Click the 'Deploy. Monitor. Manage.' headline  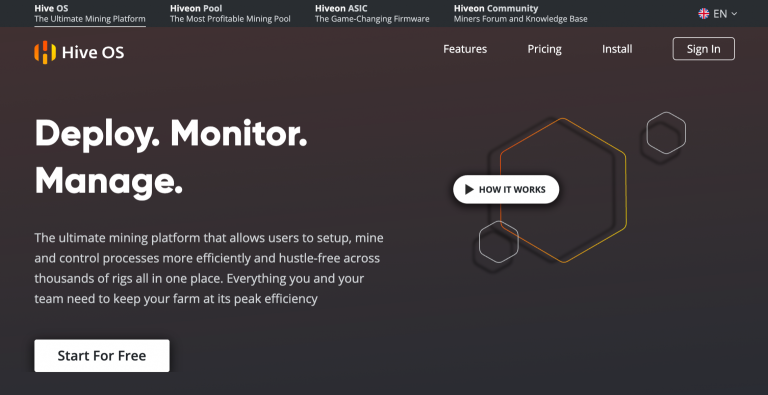[x=171, y=158]
